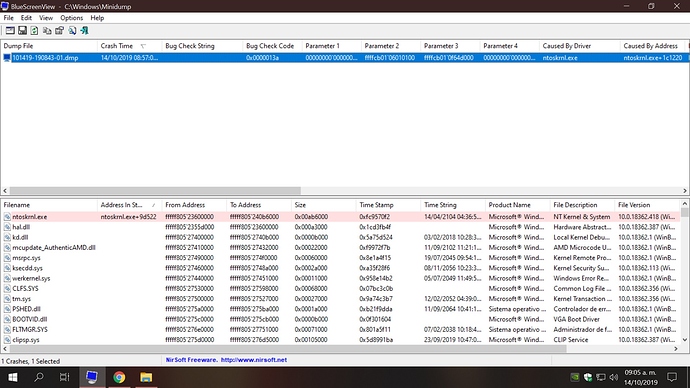
Task: Select msrpc.sys row
Action: (x=340, y=258)
